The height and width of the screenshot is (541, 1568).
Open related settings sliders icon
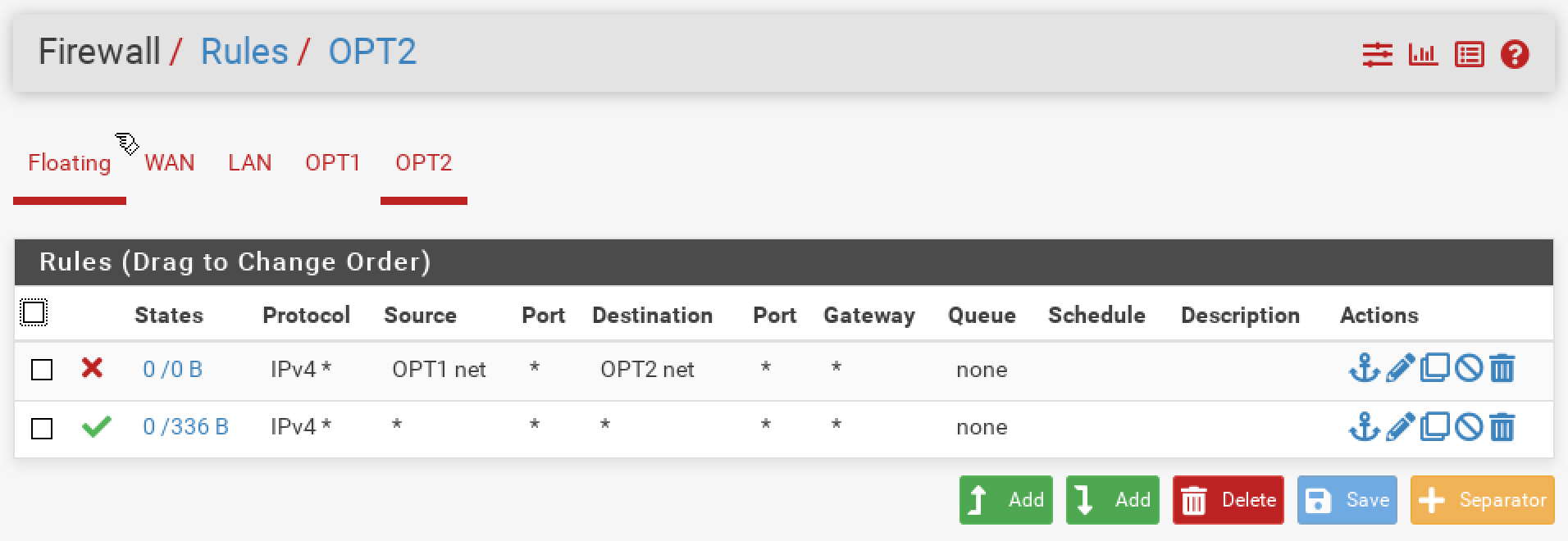1377,55
